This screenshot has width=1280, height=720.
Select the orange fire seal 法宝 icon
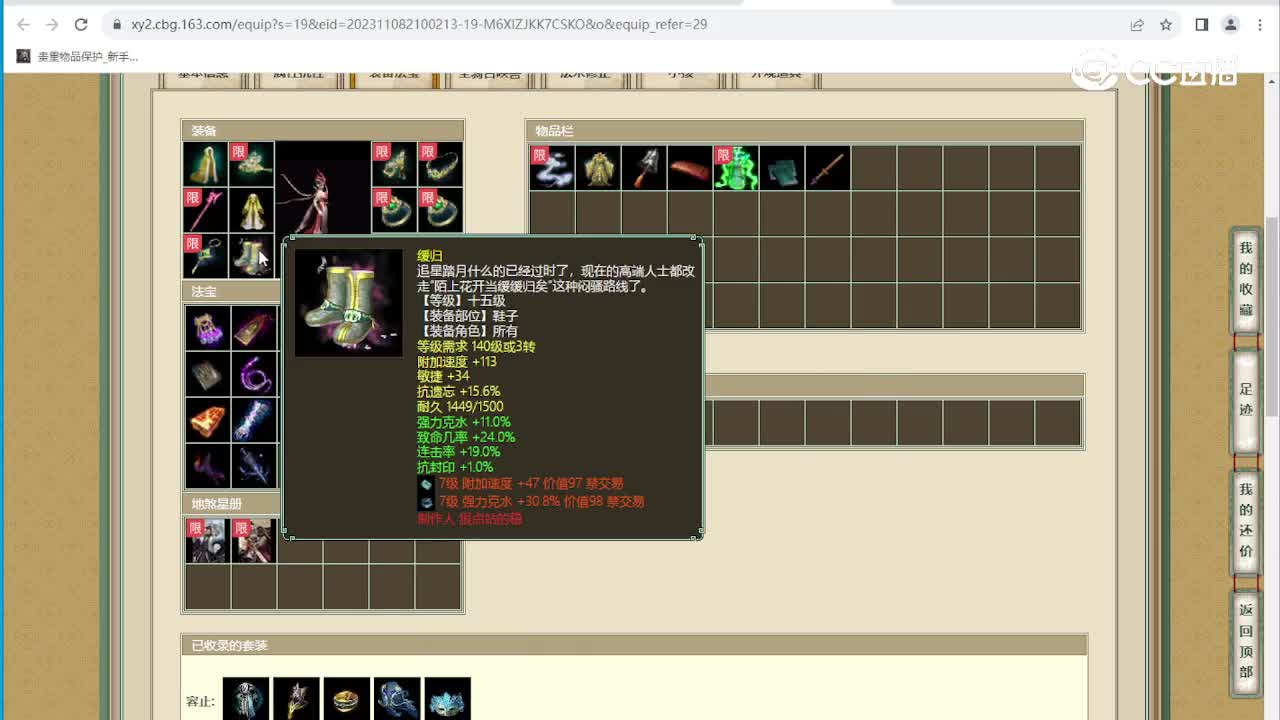[x=207, y=419]
